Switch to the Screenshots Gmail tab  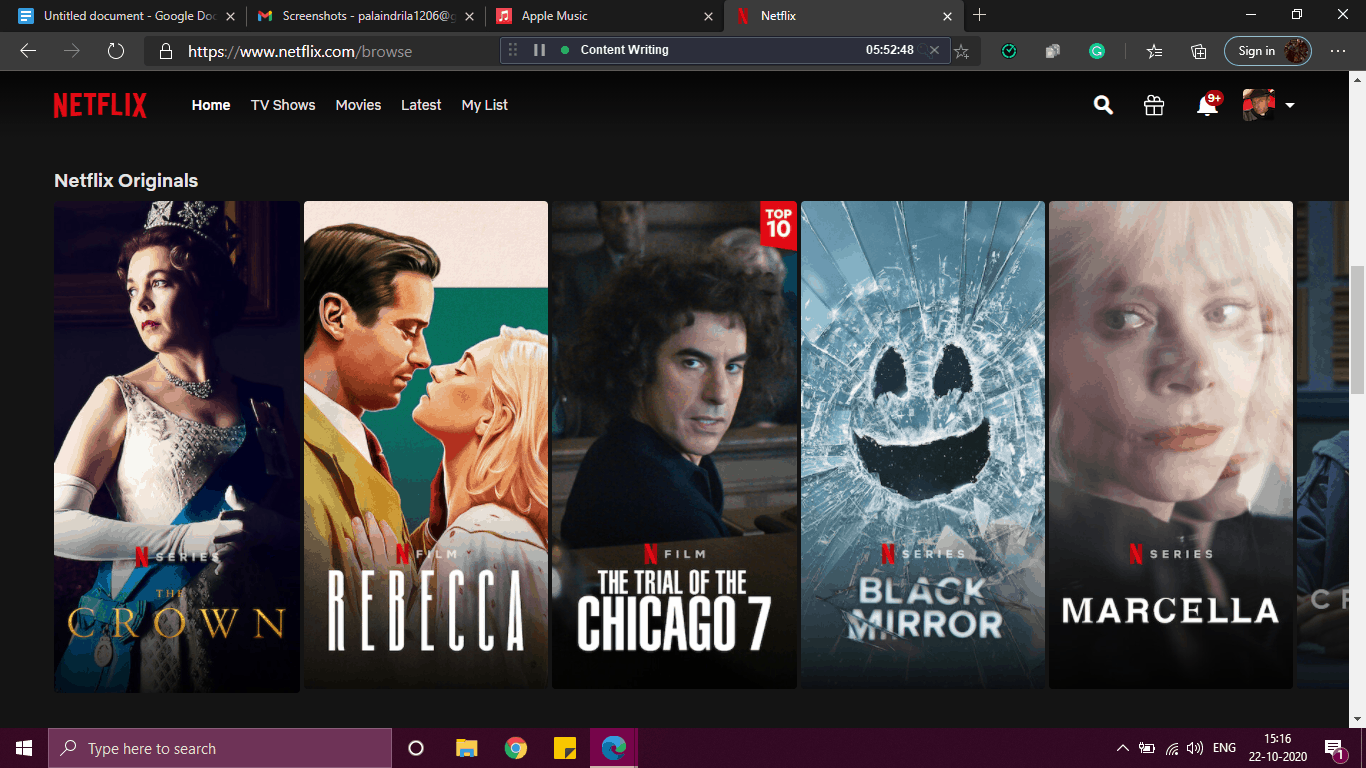(364, 16)
